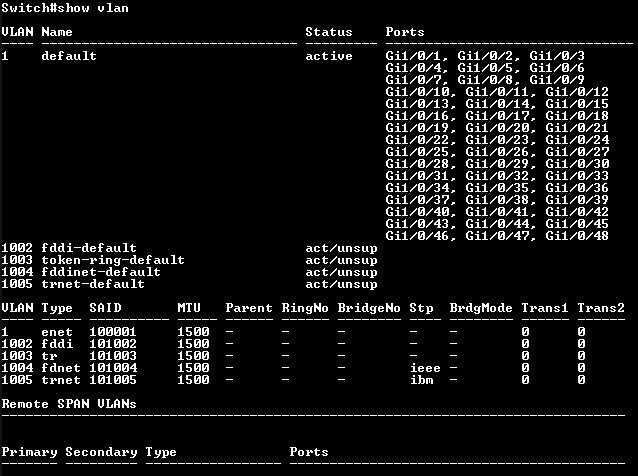Click port Gi1/0/37
The width and height of the screenshot is (638, 476).
[419, 200]
